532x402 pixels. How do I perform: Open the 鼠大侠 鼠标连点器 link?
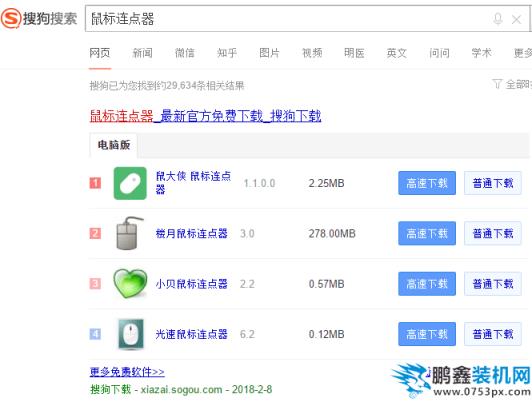(x=193, y=183)
